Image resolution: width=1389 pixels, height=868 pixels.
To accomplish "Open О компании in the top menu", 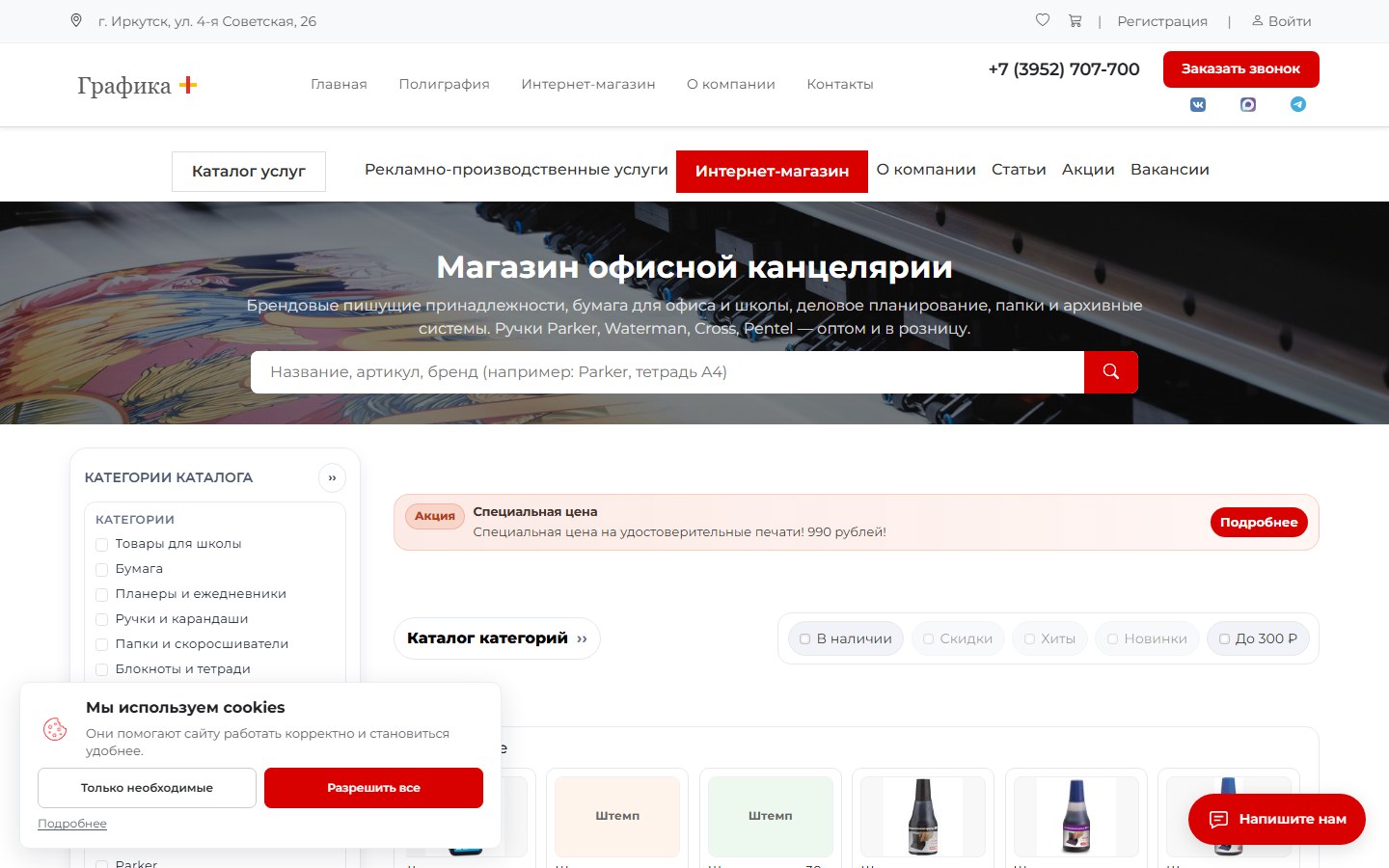I will pos(731,84).
